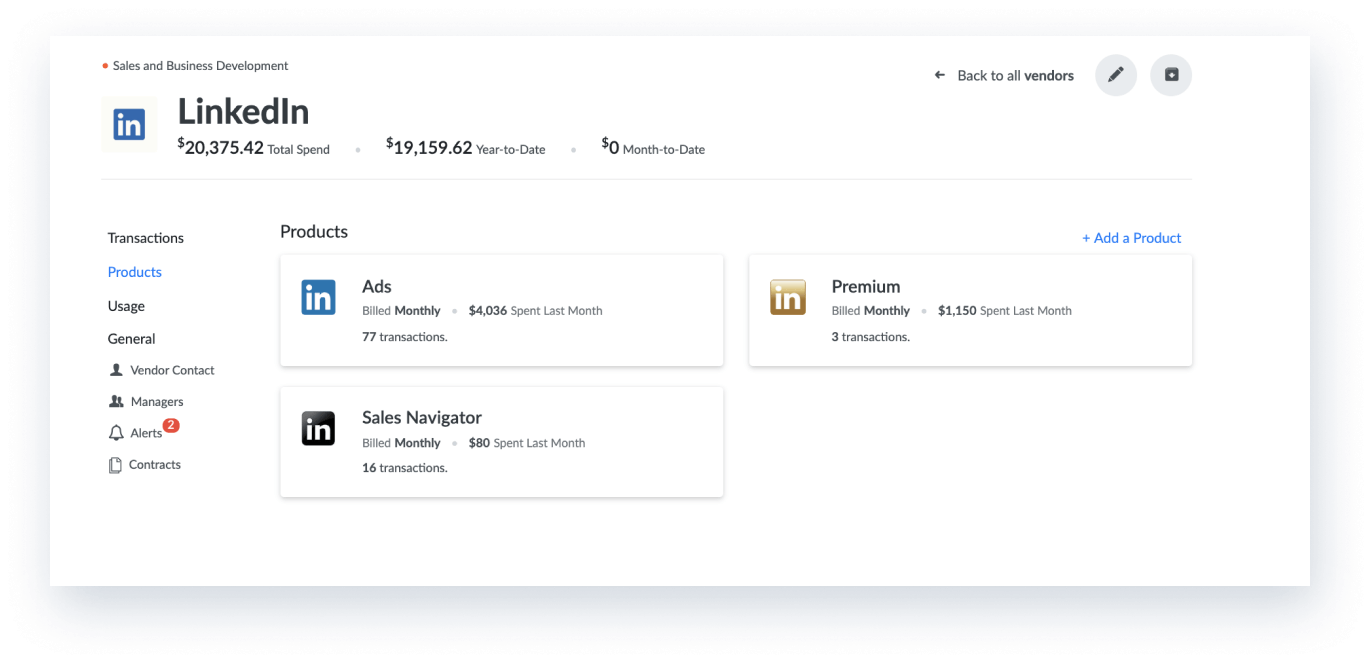The image size is (1372, 662).
Task: Click the back arrow icon
Action: point(940,75)
